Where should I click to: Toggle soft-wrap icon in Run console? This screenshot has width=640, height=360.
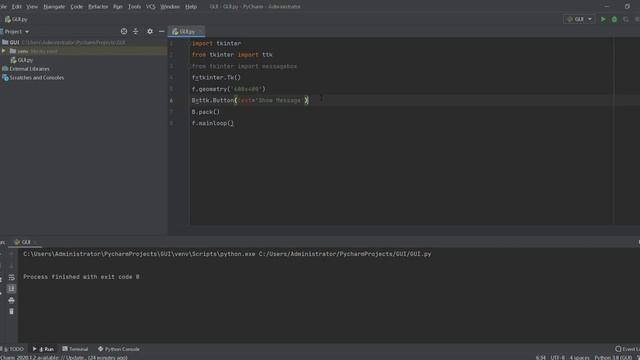[11, 278]
